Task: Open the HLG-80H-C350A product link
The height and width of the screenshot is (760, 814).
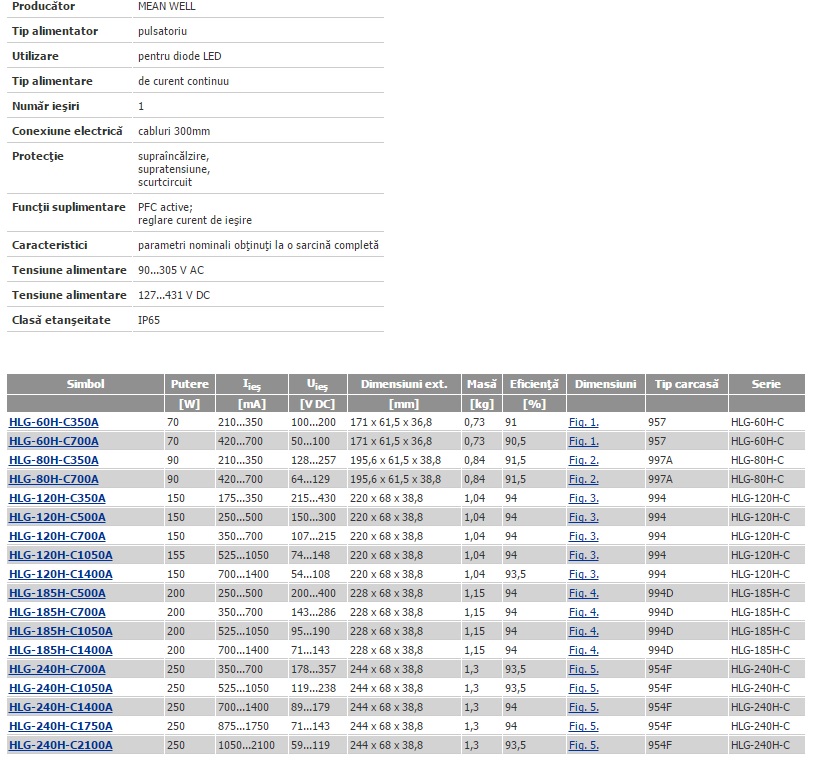Action: (54, 460)
